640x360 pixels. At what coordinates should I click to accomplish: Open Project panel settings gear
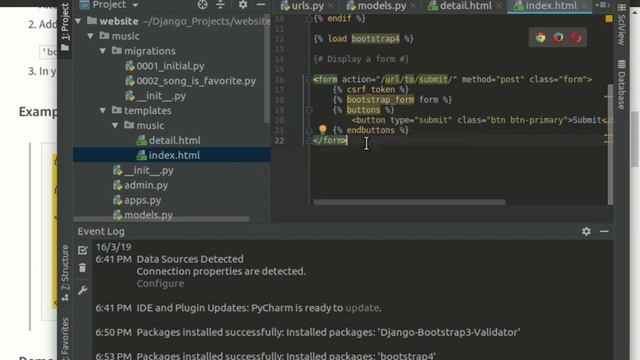pyautogui.click(x=243, y=5)
